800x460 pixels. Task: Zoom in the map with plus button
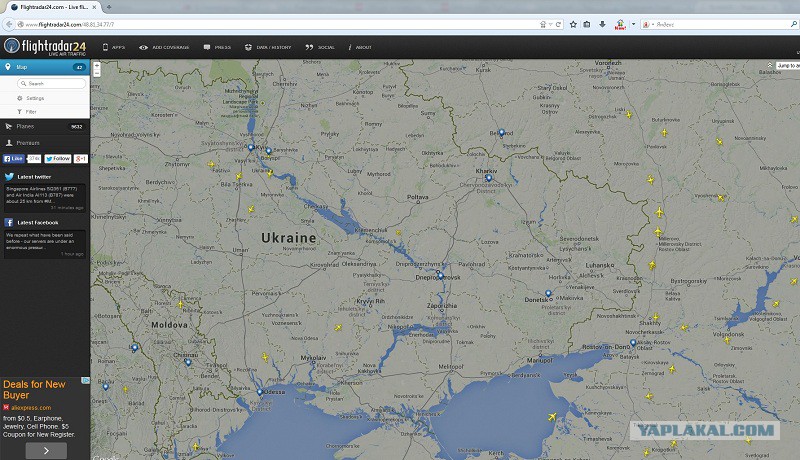click(96, 65)
